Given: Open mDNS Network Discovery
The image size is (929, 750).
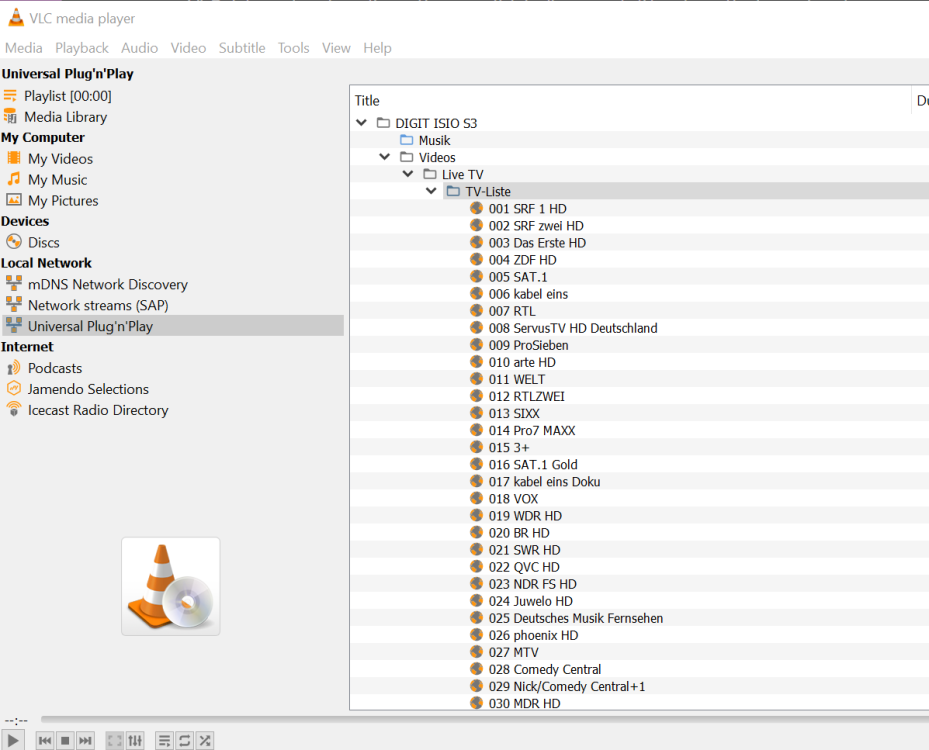Looking at the screenshot, I should point(107,284).
